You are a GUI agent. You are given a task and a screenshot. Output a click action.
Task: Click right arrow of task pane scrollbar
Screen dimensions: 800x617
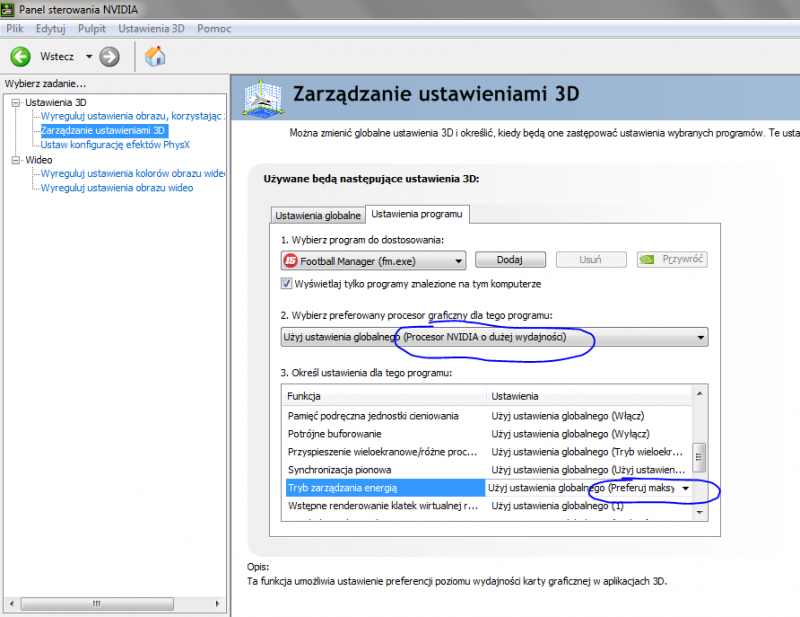click(217, 604)
